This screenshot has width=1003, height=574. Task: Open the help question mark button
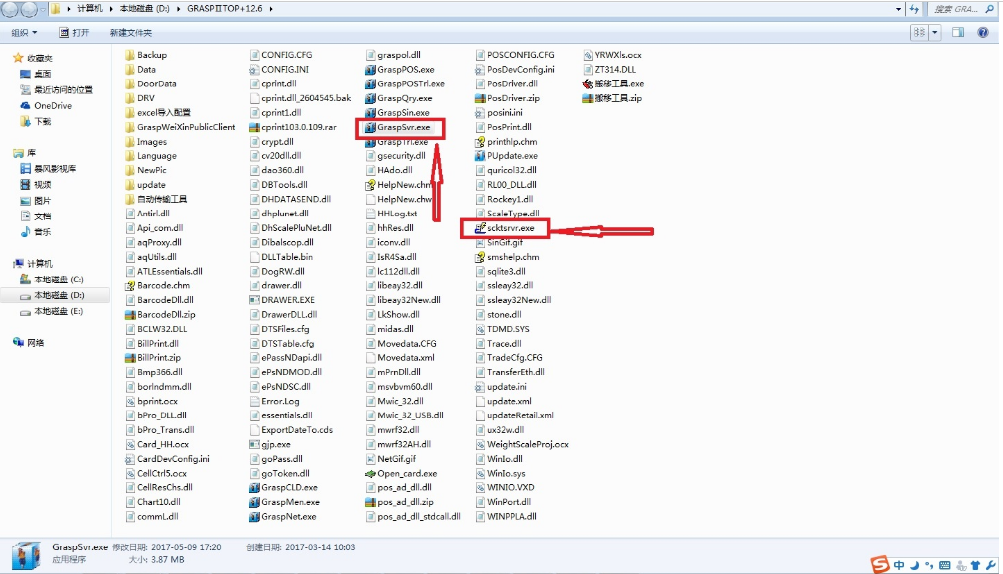(x=983, y=33)
